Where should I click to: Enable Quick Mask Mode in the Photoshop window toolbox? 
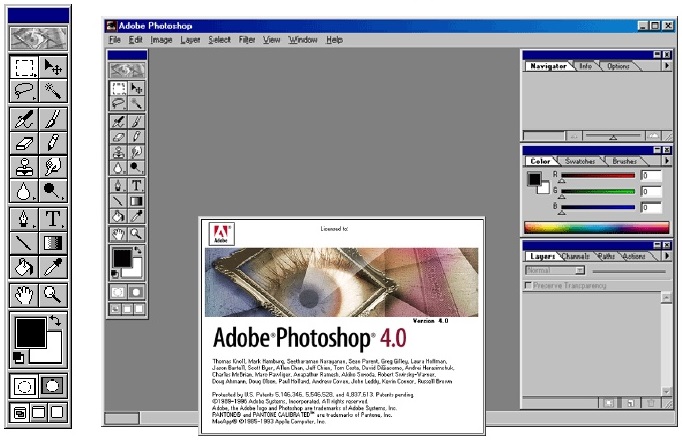click(136, 292)
